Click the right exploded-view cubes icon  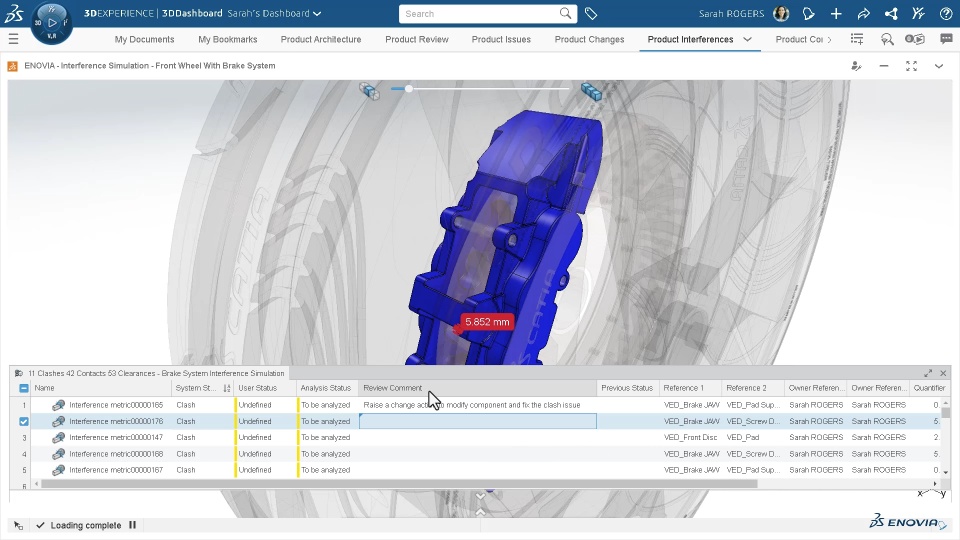tap(591, 91)
